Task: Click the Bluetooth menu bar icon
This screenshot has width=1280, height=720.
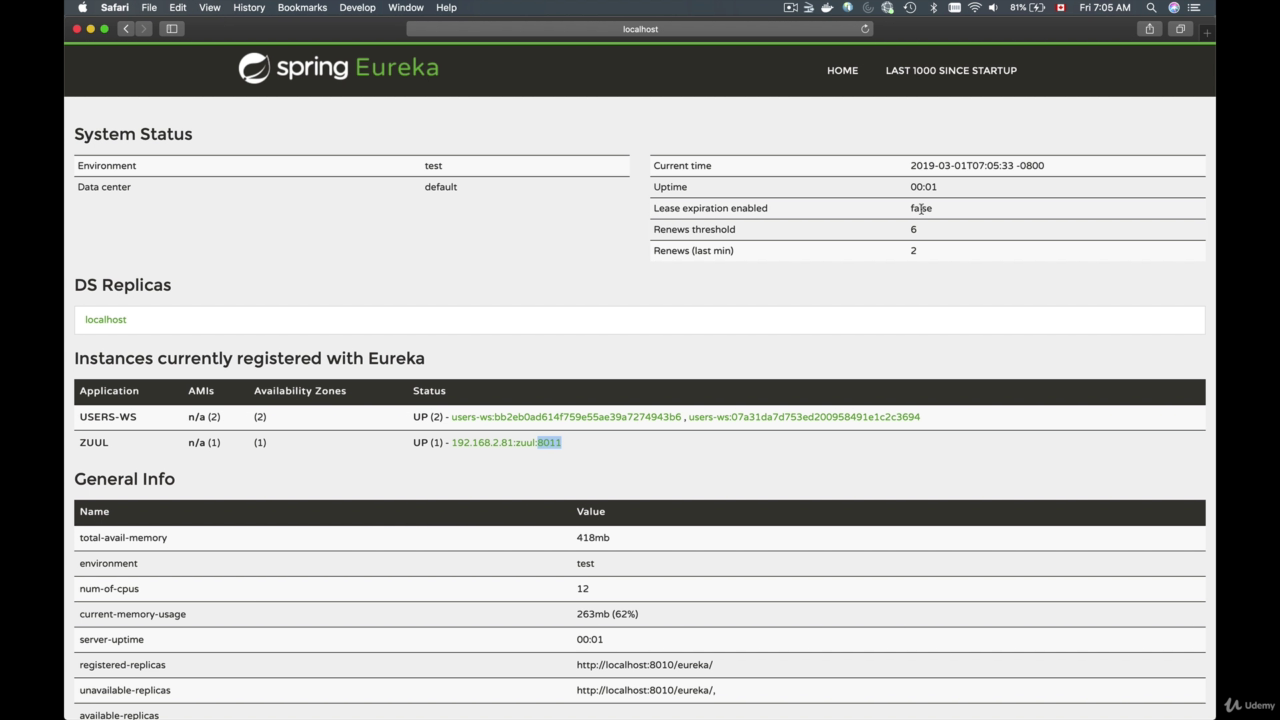Action: (x=934, y=7)
